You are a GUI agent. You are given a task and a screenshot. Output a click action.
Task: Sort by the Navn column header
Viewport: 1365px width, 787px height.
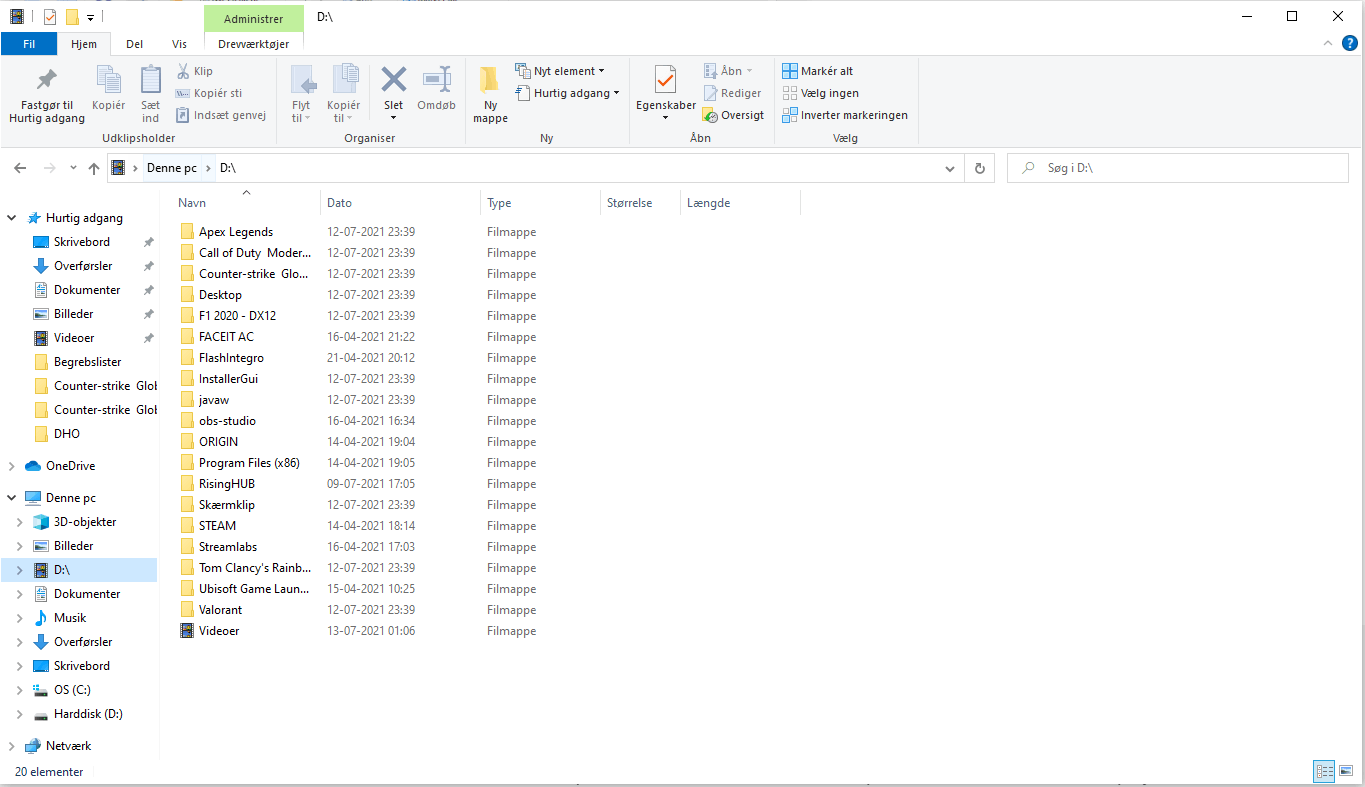pos(247,203)
